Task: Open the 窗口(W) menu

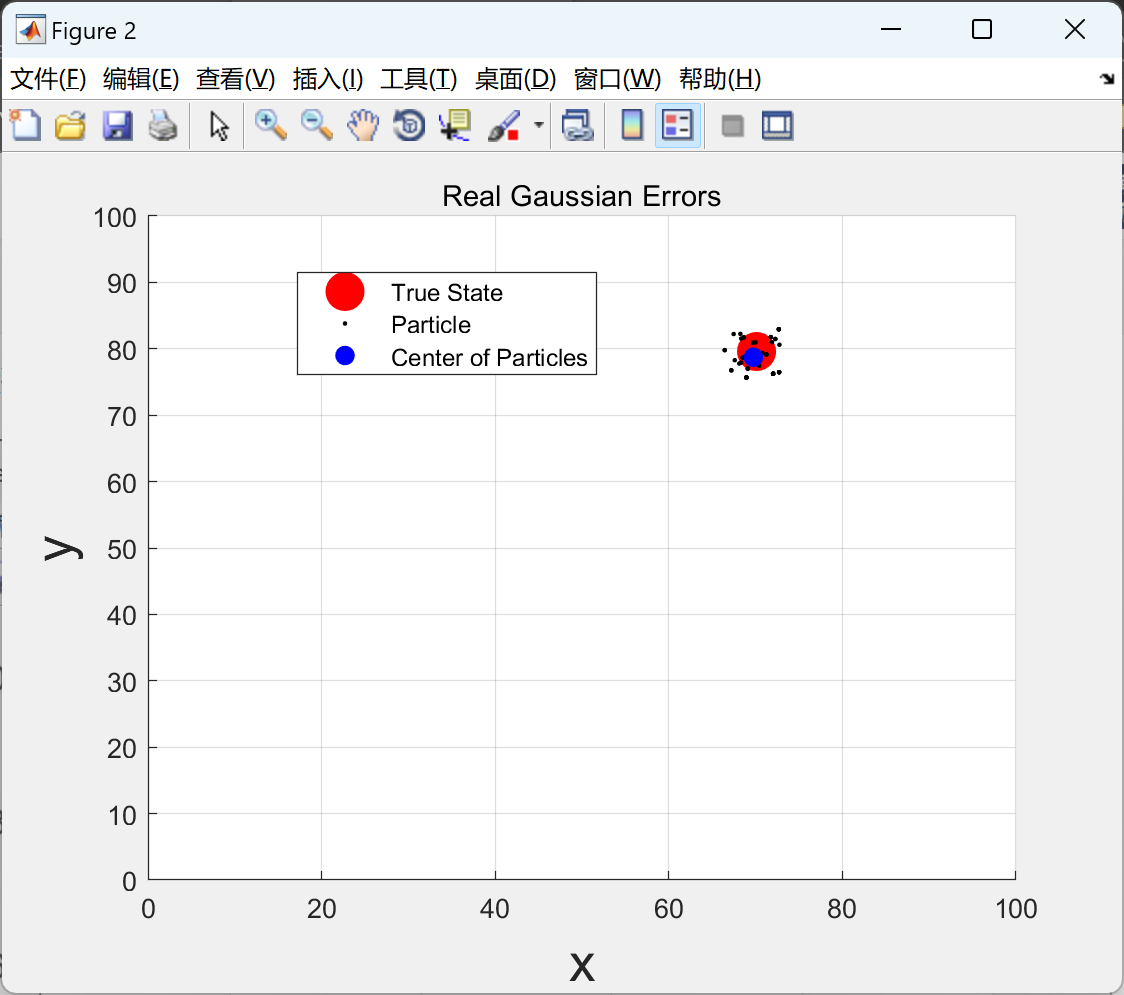Action: 617,79
